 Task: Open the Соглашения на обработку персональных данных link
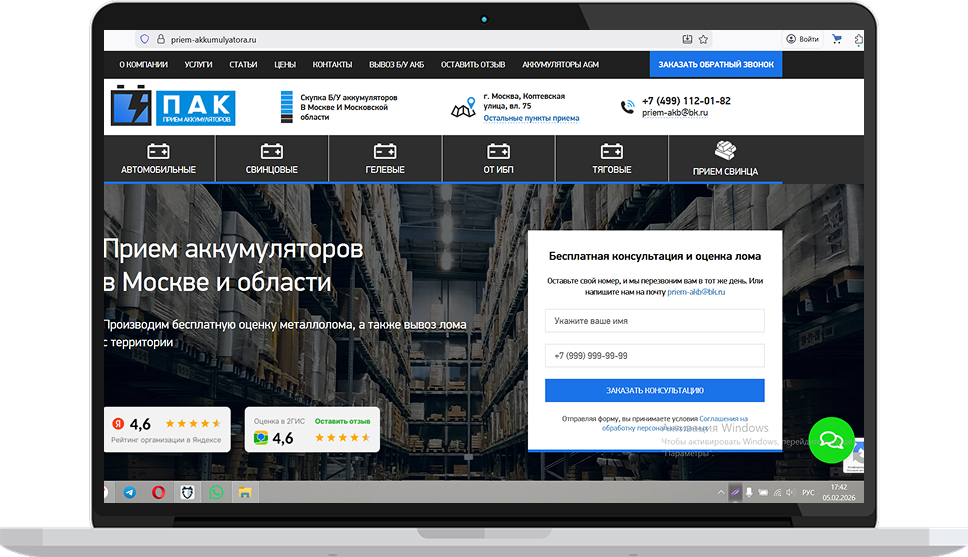(x=675, y=423)
